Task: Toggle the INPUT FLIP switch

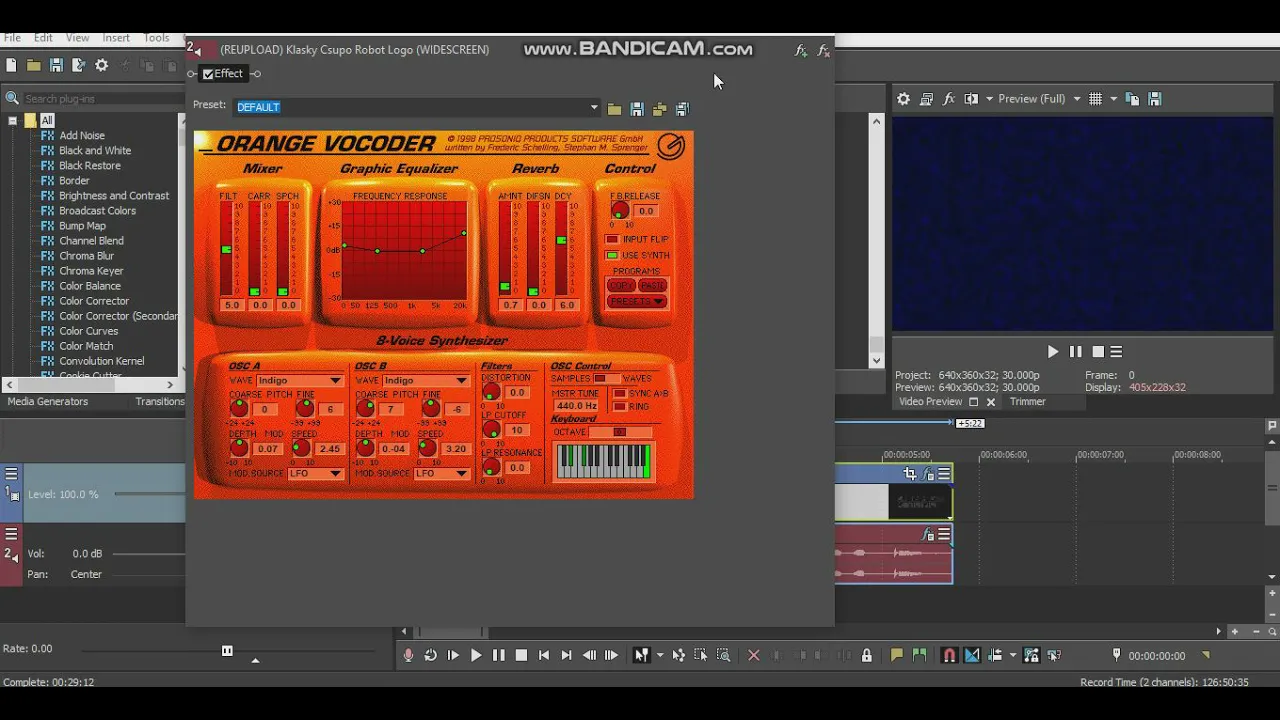Action: 612,240
